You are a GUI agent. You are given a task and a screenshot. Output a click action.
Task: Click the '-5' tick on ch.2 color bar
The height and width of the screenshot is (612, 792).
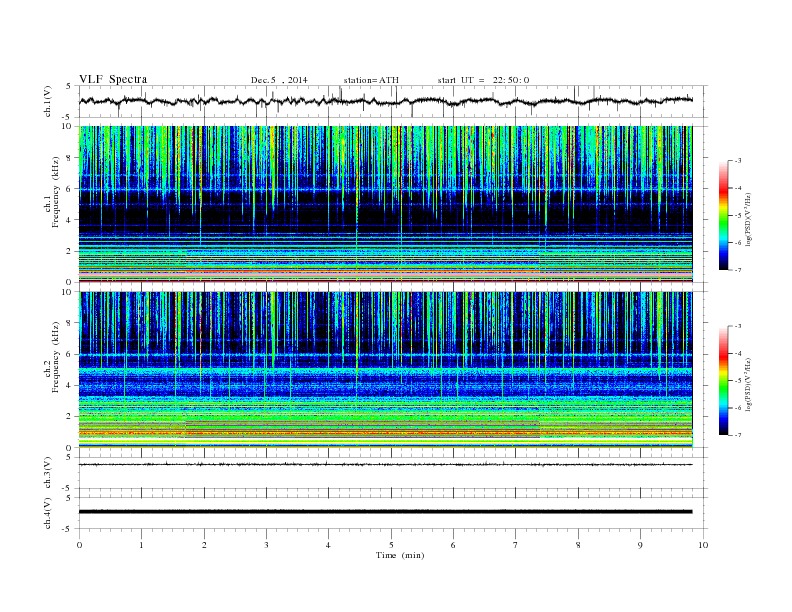point(737,381)
